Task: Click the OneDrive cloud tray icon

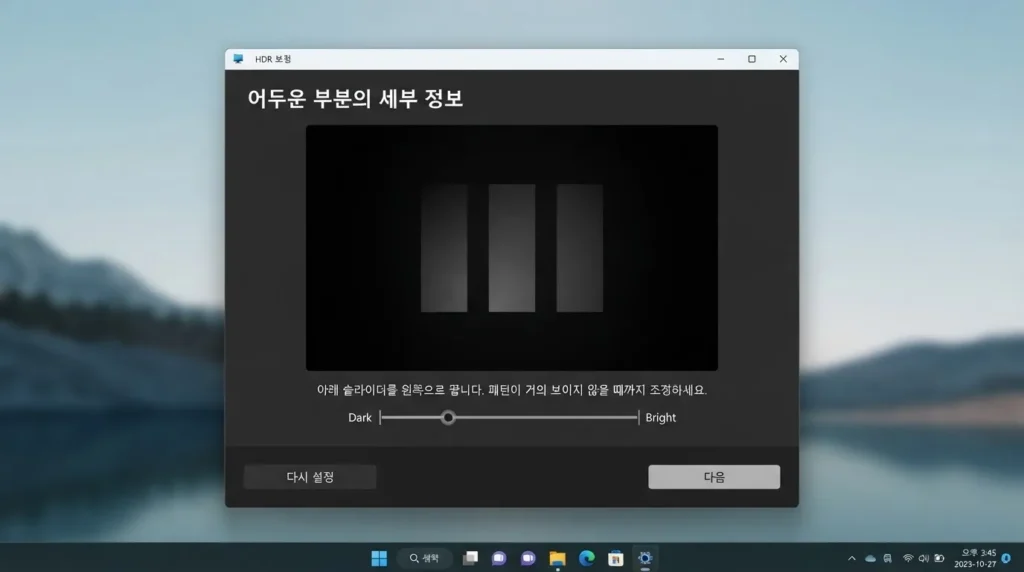Action: (x=871, y=558)
